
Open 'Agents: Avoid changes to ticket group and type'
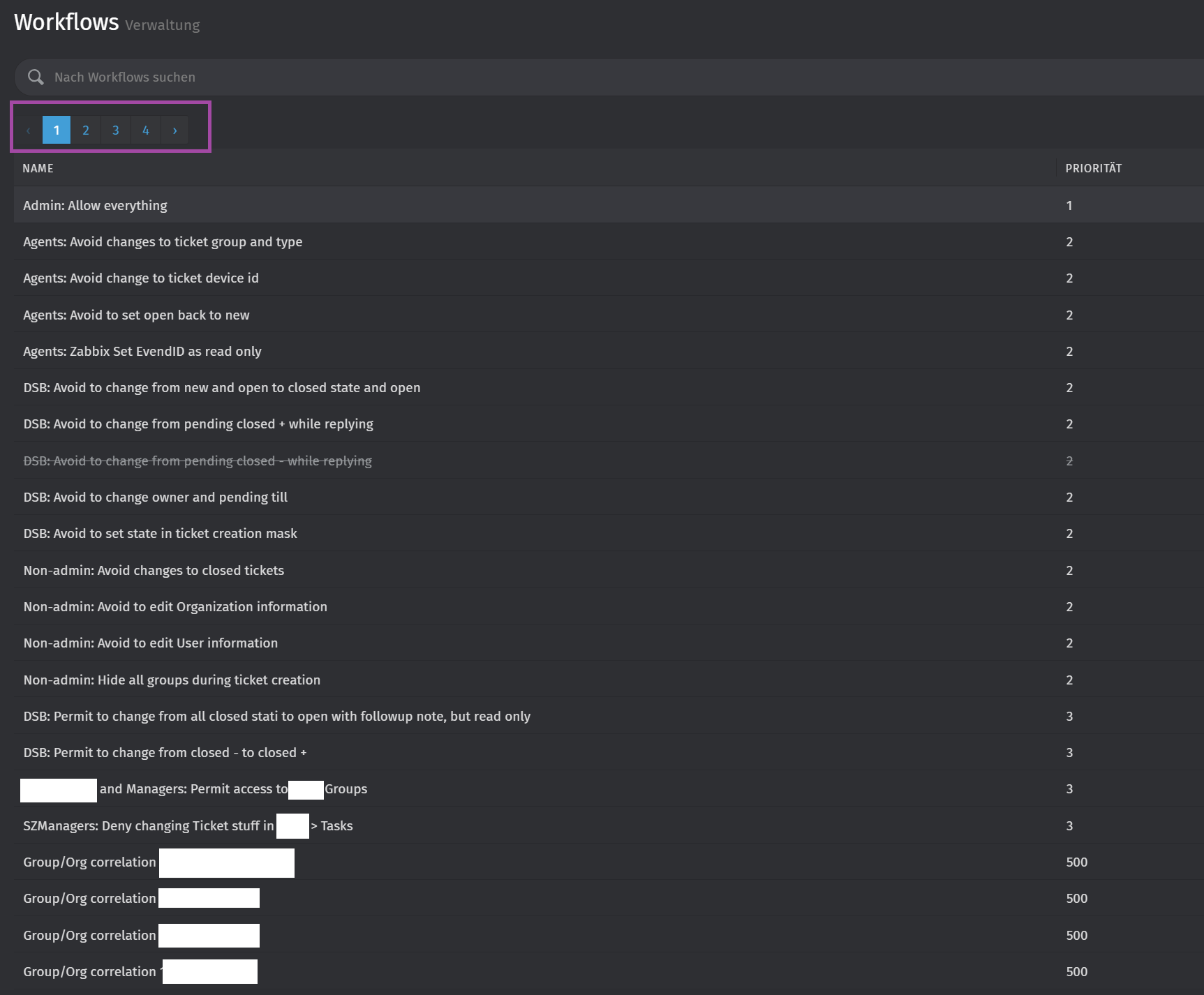[x=163, y=242]
